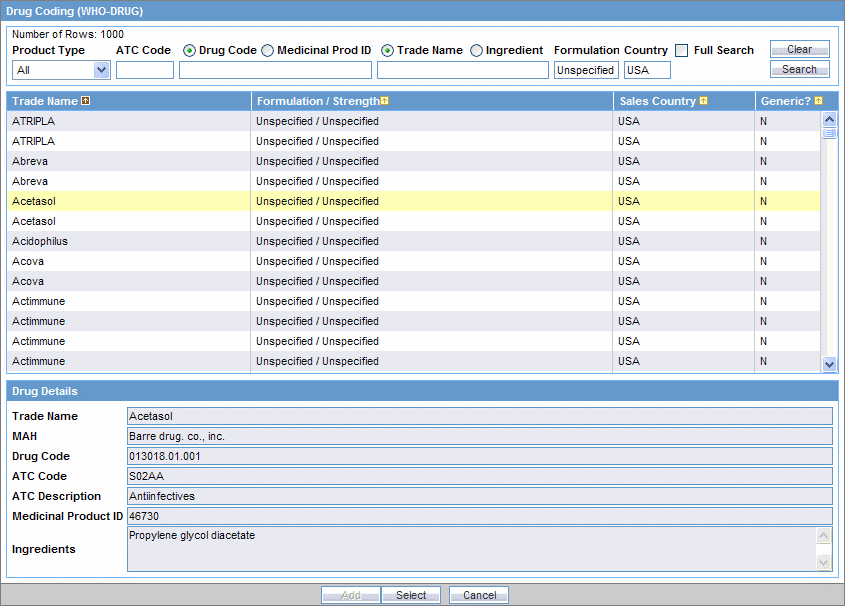The image size is (845, 606).
Task: Sort by Sales Country column icon
Action: click(703, 101)
